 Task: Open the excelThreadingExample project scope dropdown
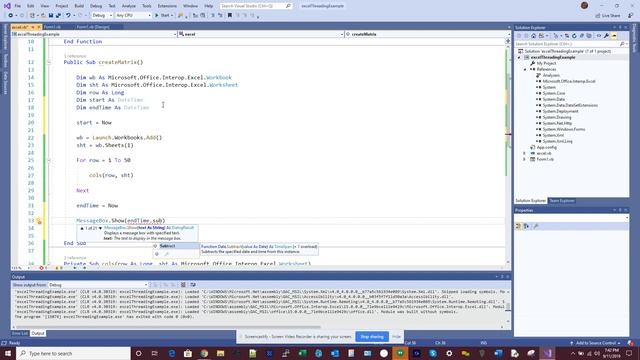[94, 34]
